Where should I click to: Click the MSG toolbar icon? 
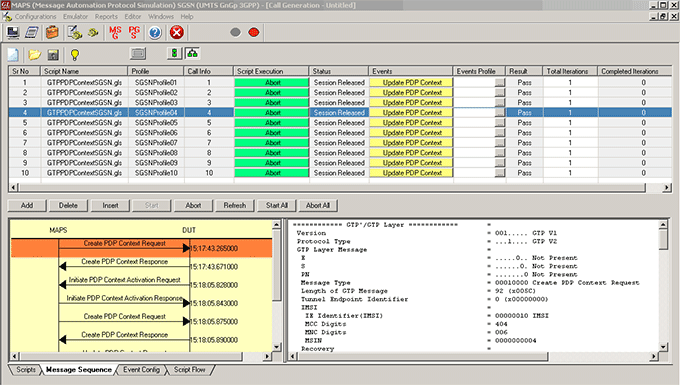tap(115, 33)
